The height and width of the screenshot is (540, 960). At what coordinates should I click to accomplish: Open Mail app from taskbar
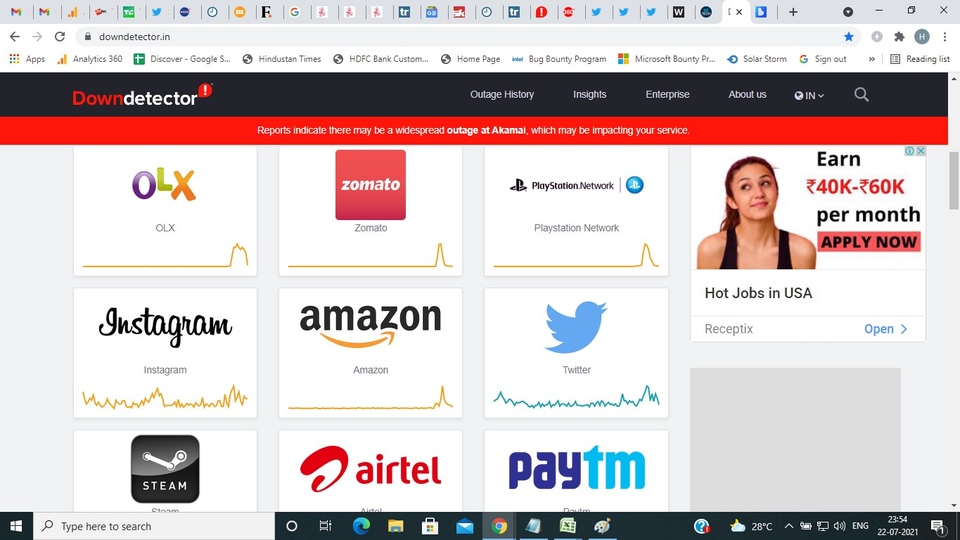(465, 526)
